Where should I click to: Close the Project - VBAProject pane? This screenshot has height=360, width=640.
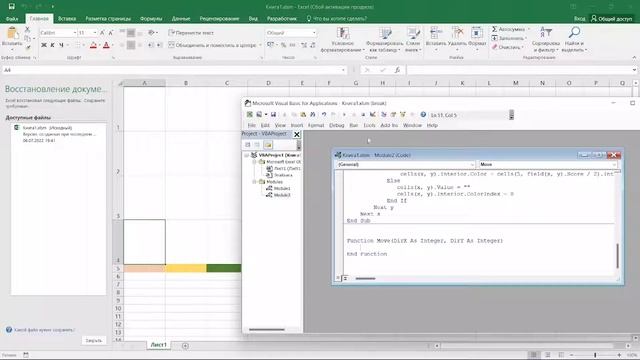pos(297,134)
